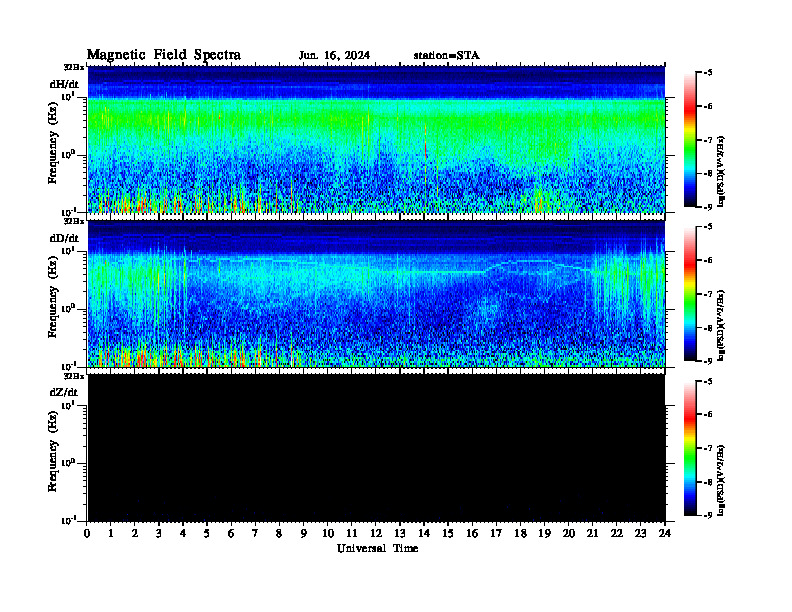Select the dH/dt panel color bar
The width and height of the screenshot is (792, 612).
(689, 140)
